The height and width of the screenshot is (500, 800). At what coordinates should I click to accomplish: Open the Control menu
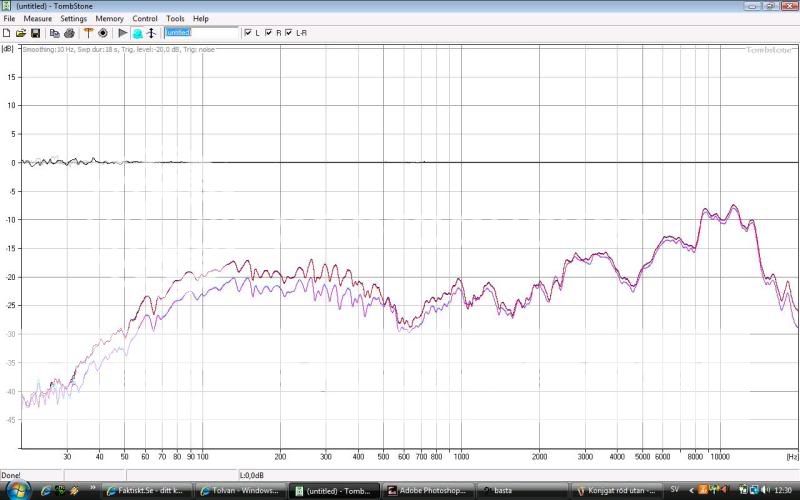(145, 19)
